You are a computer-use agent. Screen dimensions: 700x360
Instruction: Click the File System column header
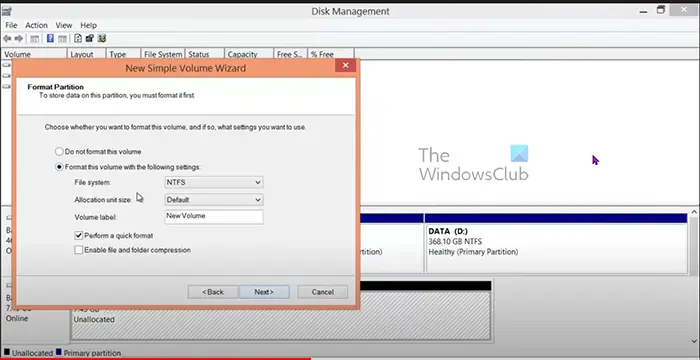click(x=163, y=54)
